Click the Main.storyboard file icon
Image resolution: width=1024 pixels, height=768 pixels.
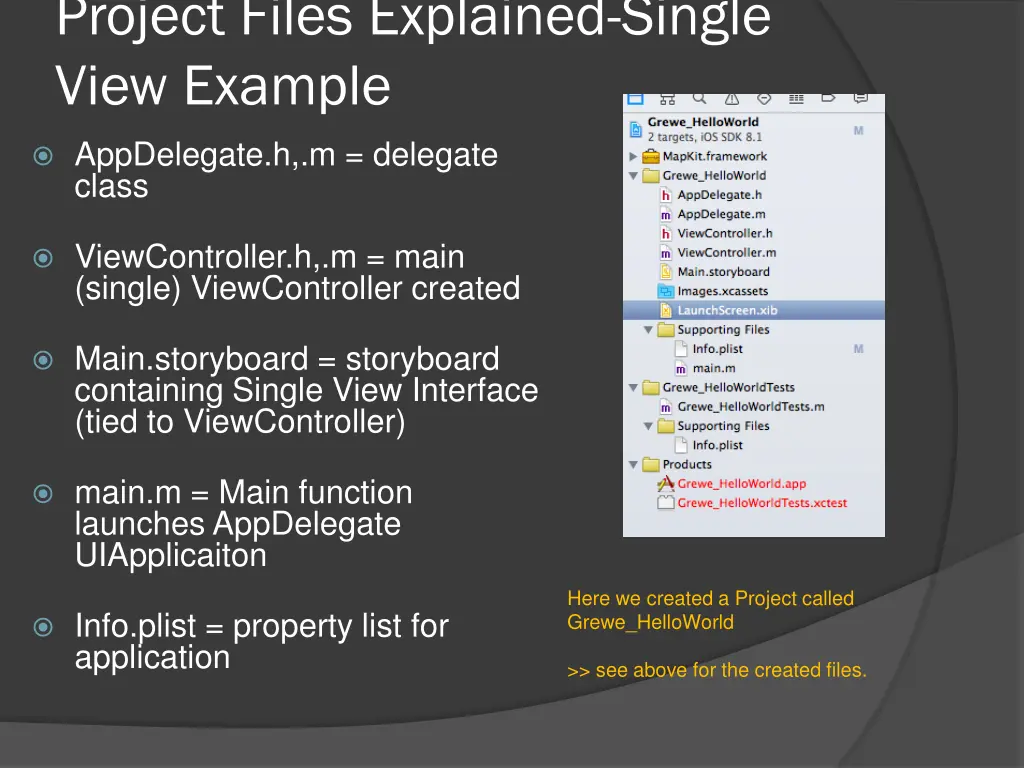click(x=665, y=272)
